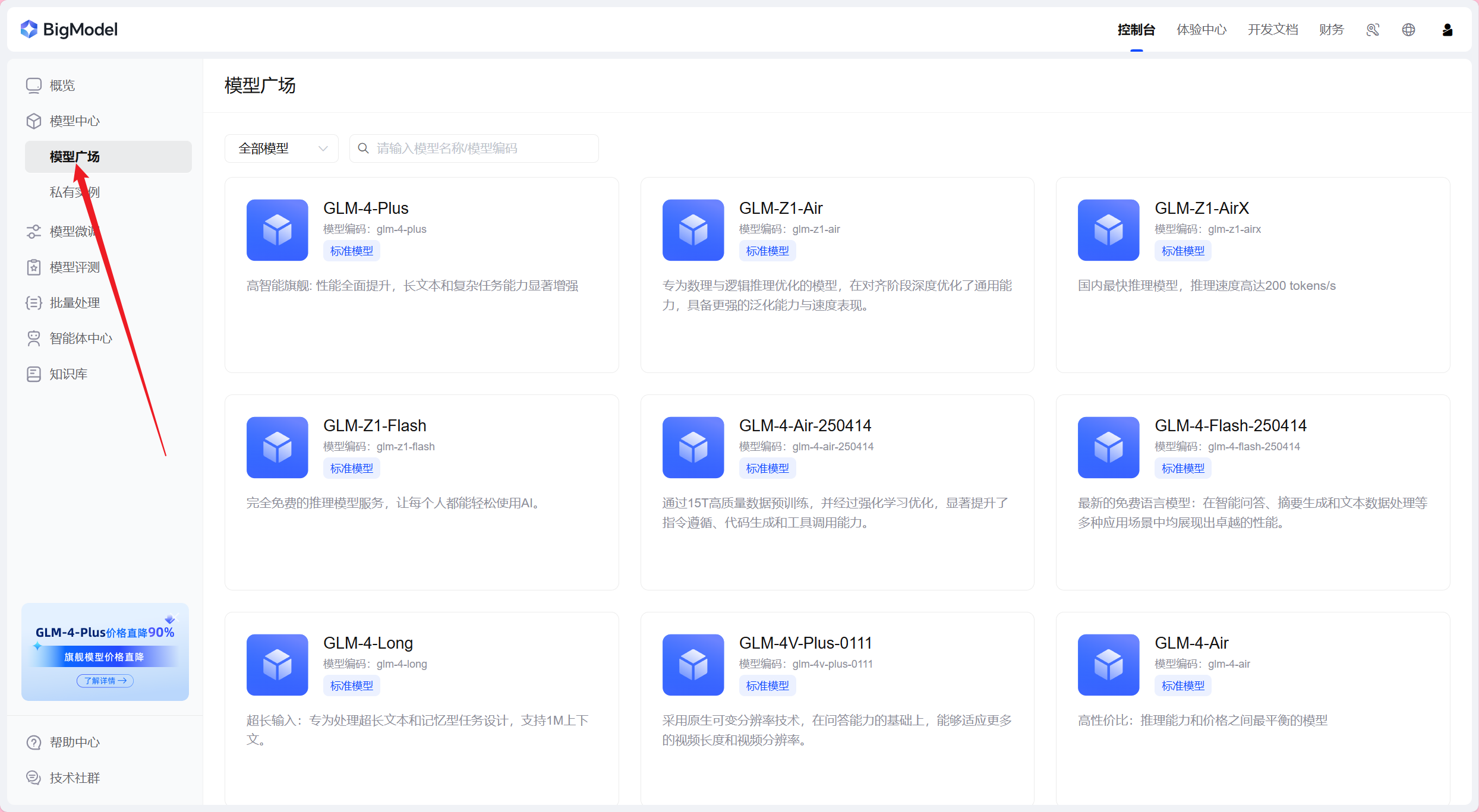Open 模型微调 sidebar item
This screenshot has width=1479, height=812.
[75, 232]
